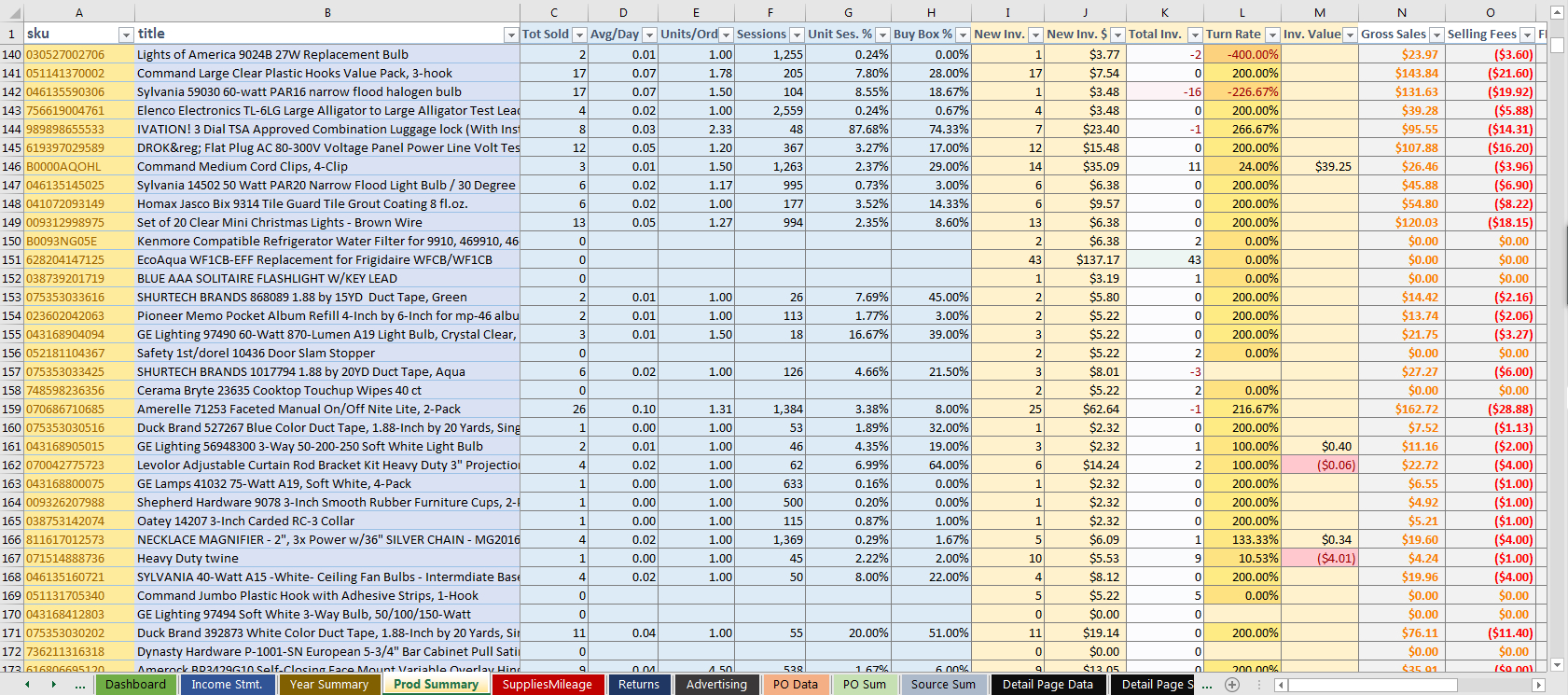The width and height of the screenshot is (1568, 695).
Task: Open the Gross Sales filter dropdown
Action: pos(1436,35)
